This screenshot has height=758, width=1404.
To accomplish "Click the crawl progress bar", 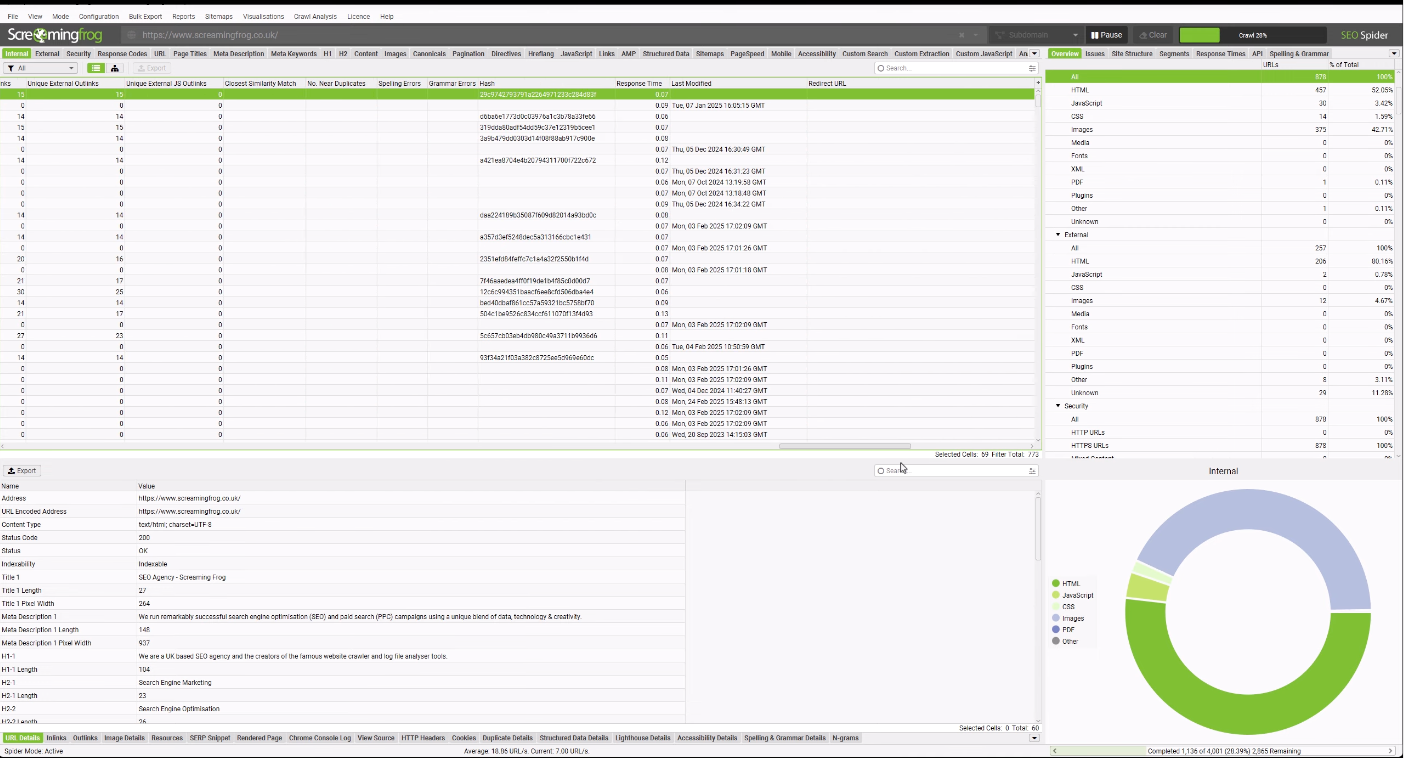I will pyautogui.click(x=1253, y=35).
